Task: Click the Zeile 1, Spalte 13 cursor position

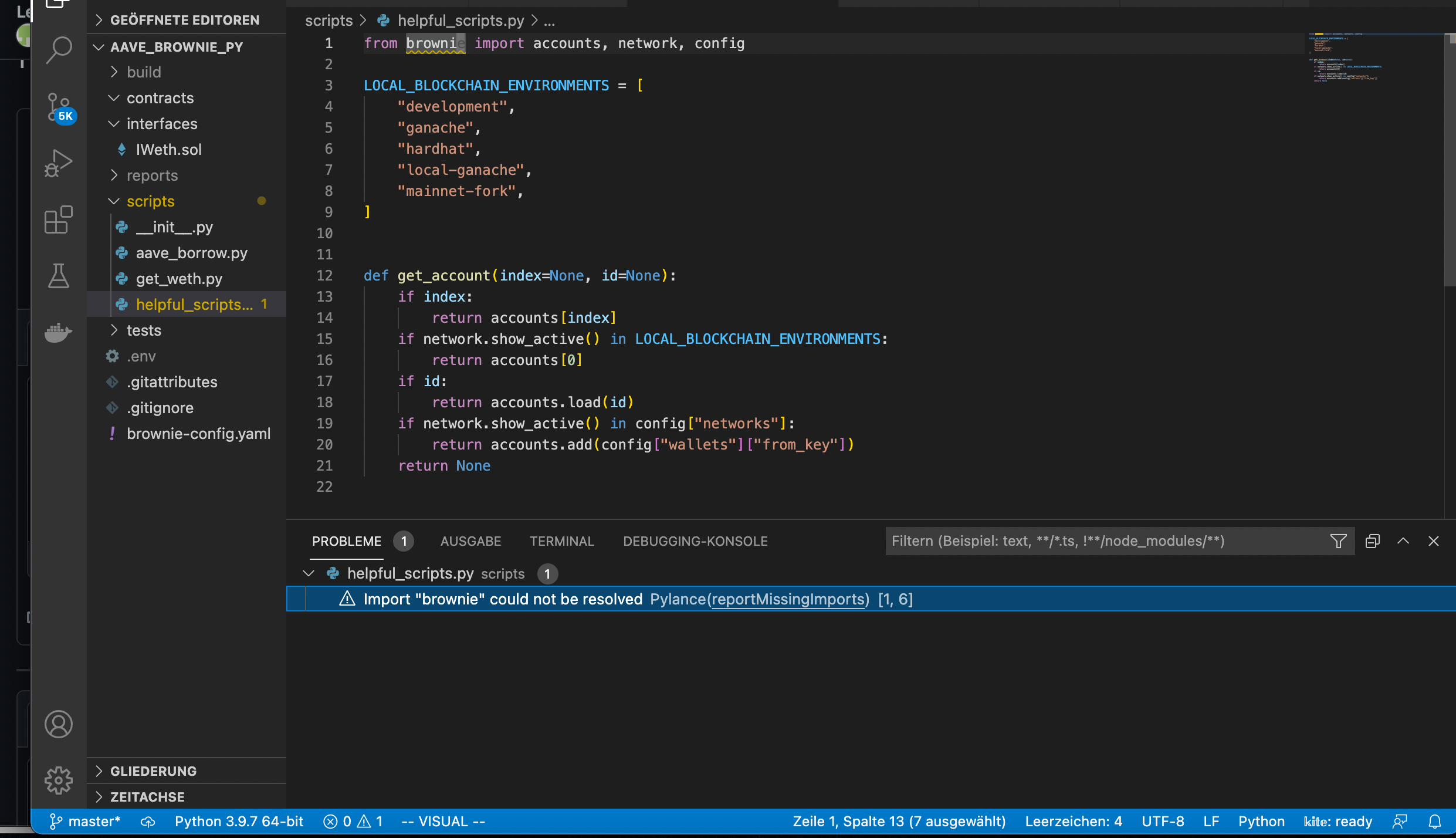Action: pyautogui.click(x=899, y=822)
